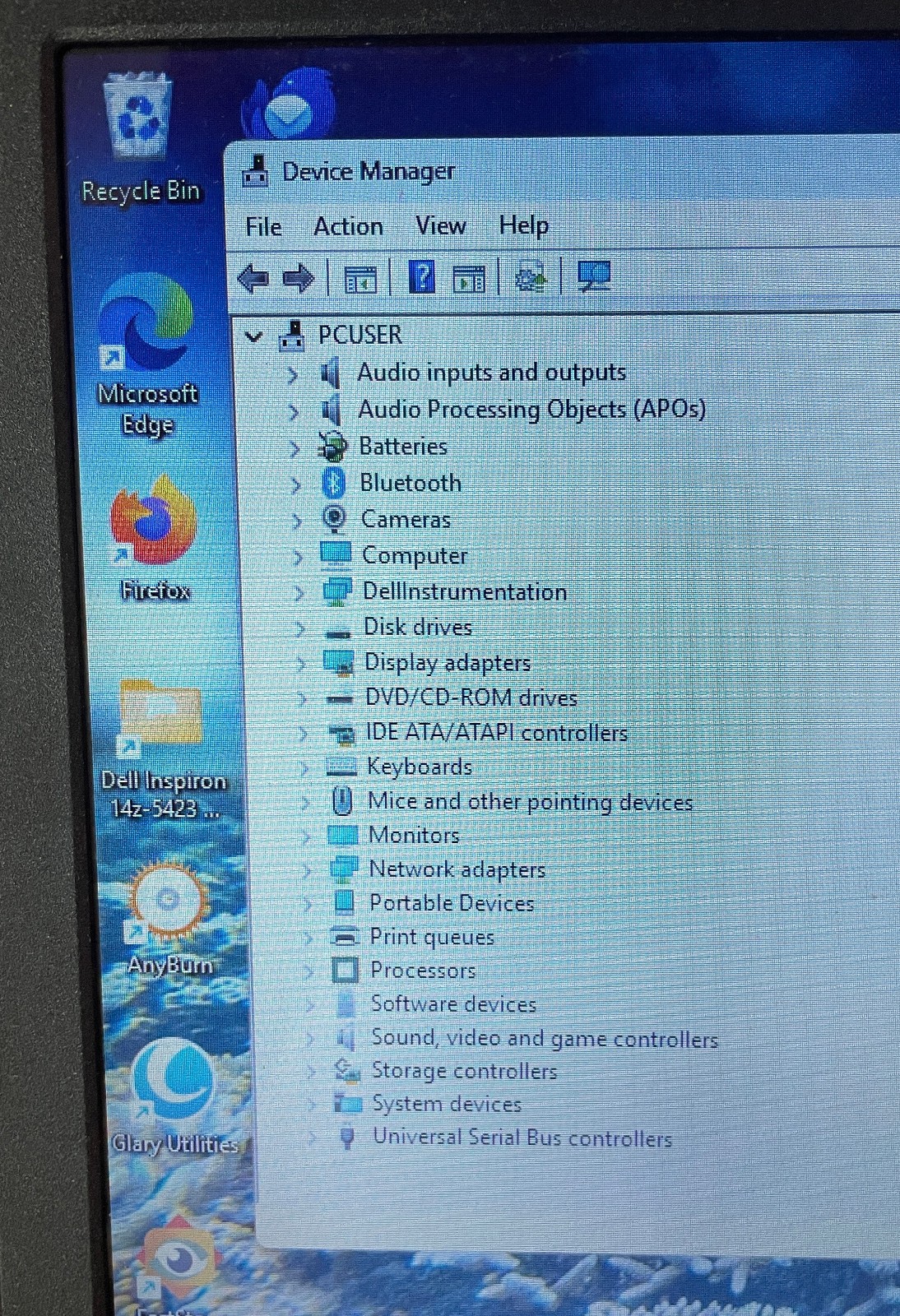Launch Microsoft Edge from the desktop
The width and height of the screenshot is (900, 1316).
click(x=147, y=354)
